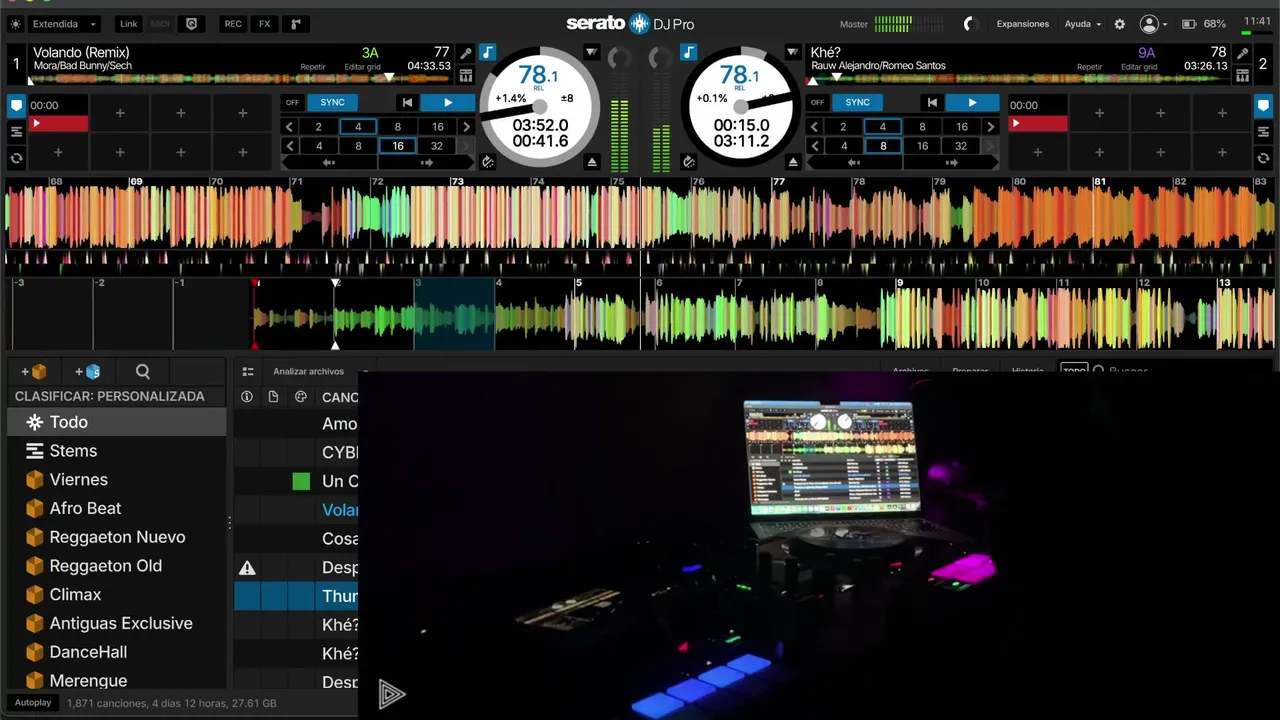This screenshot has width=1280, height=720.
Task: Open the Ayuda help dropdown
Action: pos(1083,24)
